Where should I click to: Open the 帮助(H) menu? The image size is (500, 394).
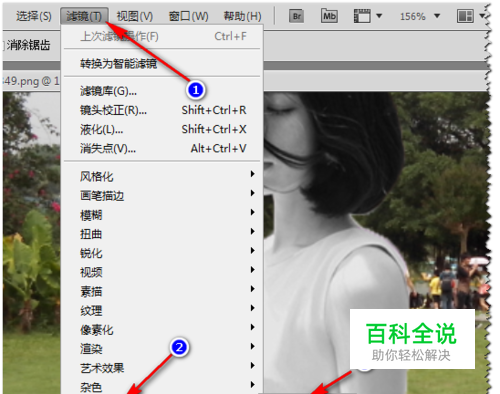point(242,16)
